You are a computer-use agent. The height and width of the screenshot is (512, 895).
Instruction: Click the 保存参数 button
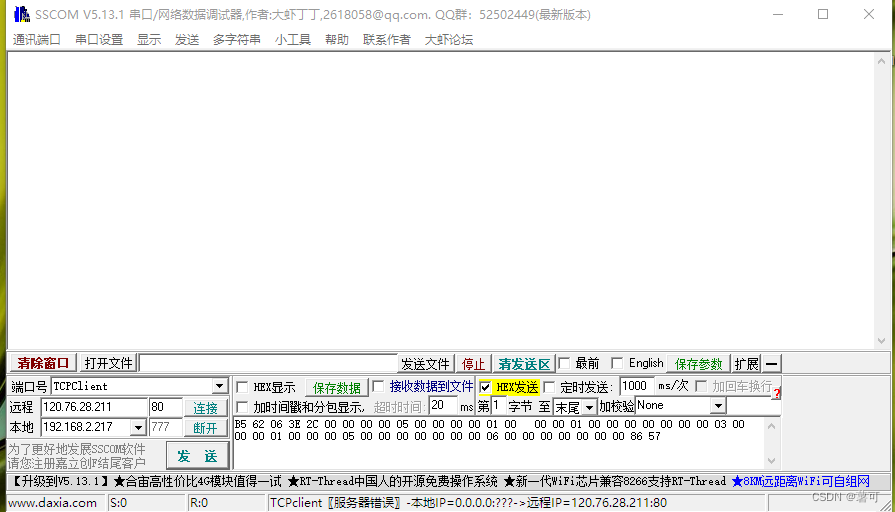(x=699, y=364)
